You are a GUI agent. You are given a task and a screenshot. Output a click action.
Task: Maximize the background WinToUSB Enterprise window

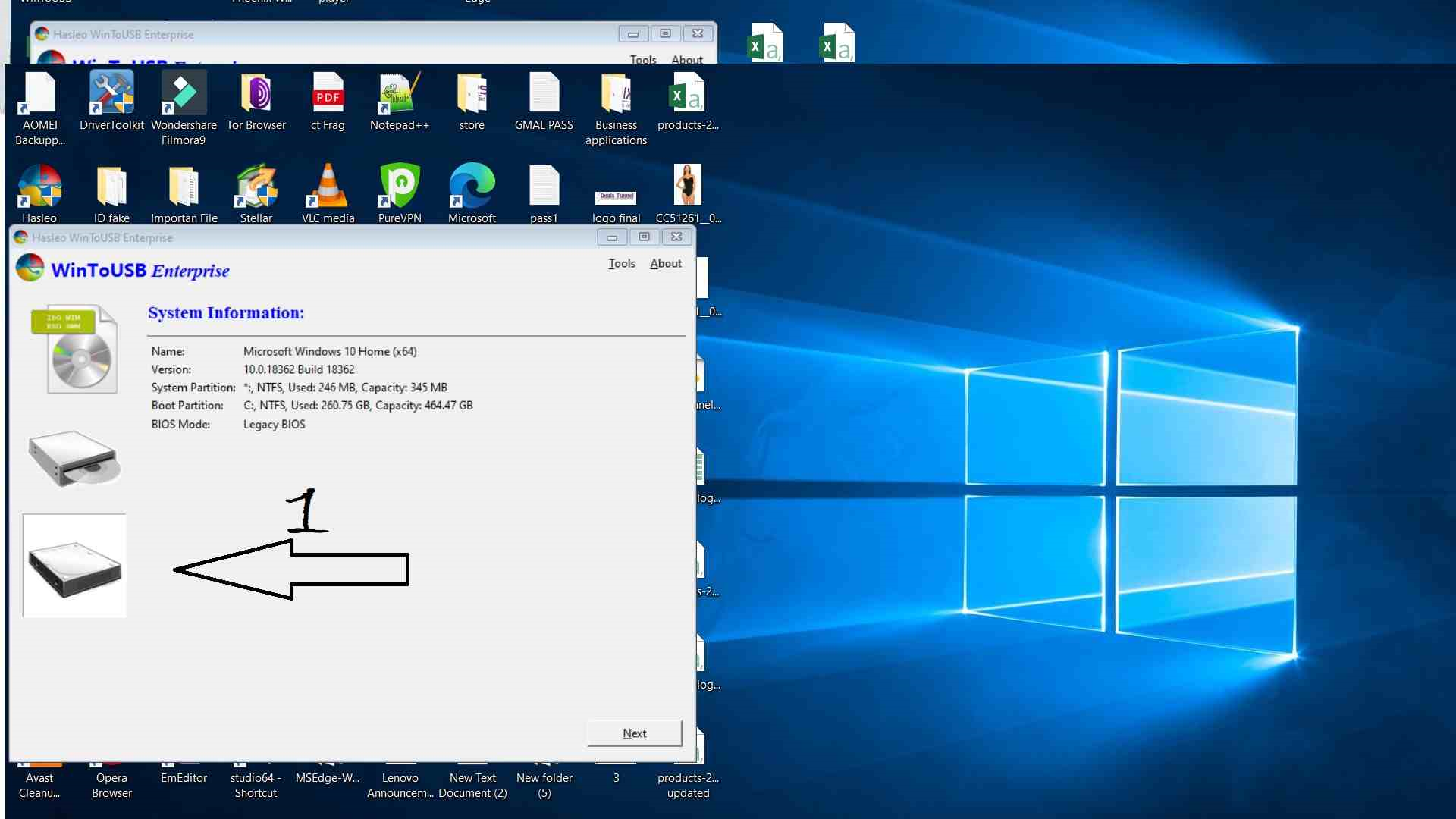(x=665, y=33)
